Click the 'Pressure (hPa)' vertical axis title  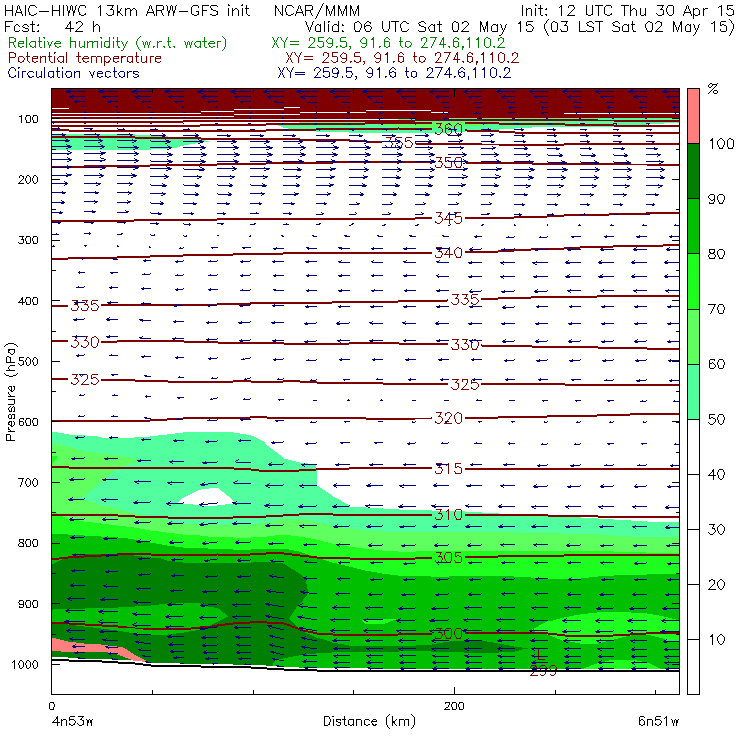click(x=10, y=392)
